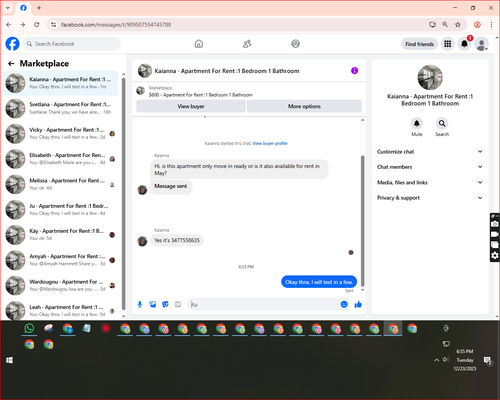The height and width of the screenshot is (400, 500).
Task: Send a thumbs-up like
Action: tap(358, 304)
